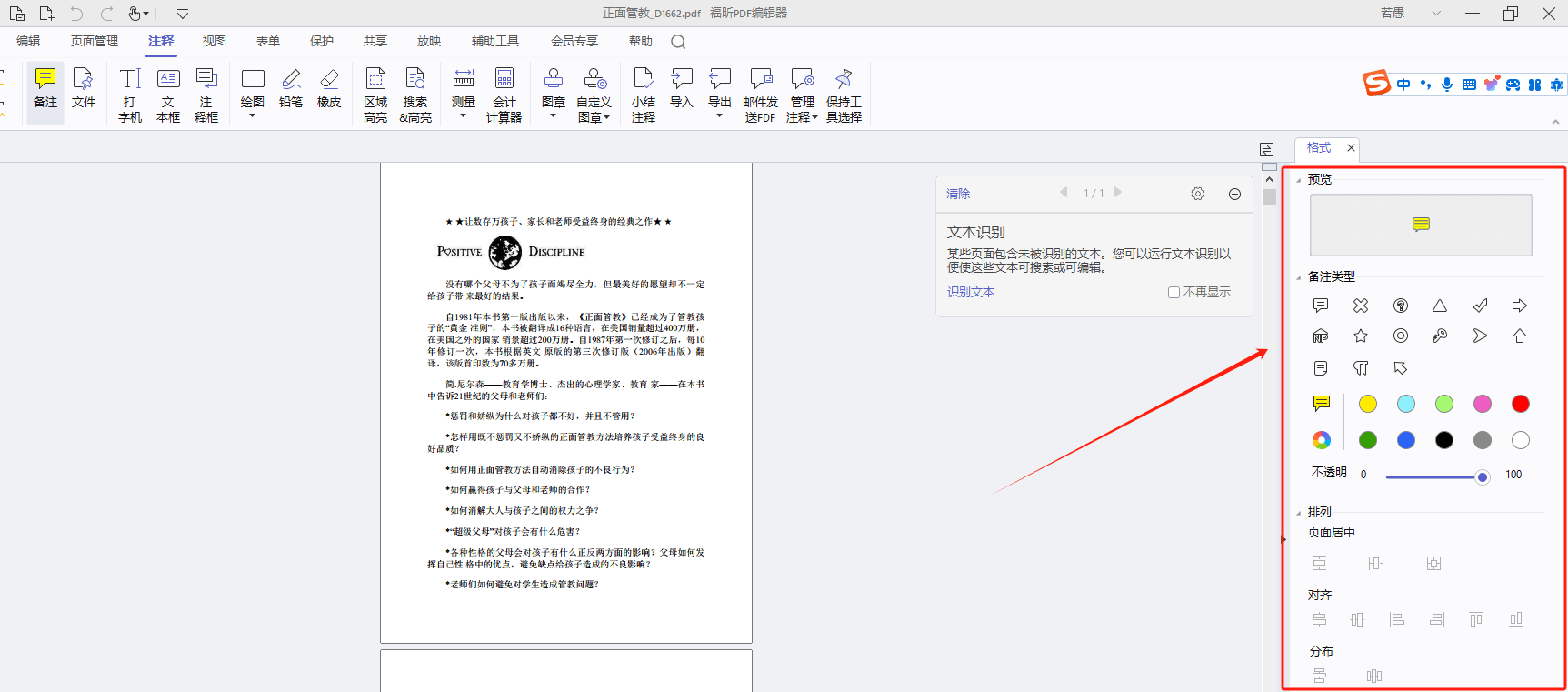
Task: Pick the star note type icon
Action: pos(1361,336)
